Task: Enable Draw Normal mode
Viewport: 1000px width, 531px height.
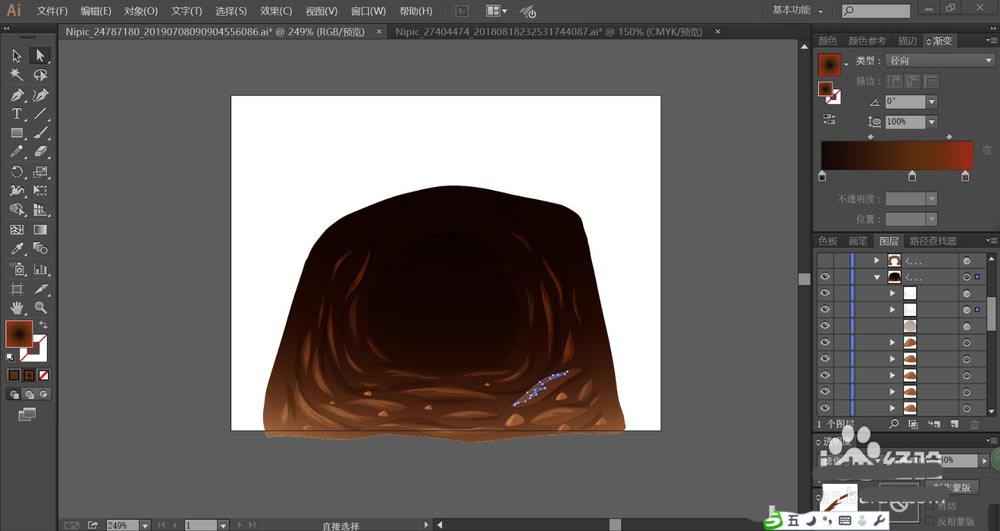Action: point(14,395)
